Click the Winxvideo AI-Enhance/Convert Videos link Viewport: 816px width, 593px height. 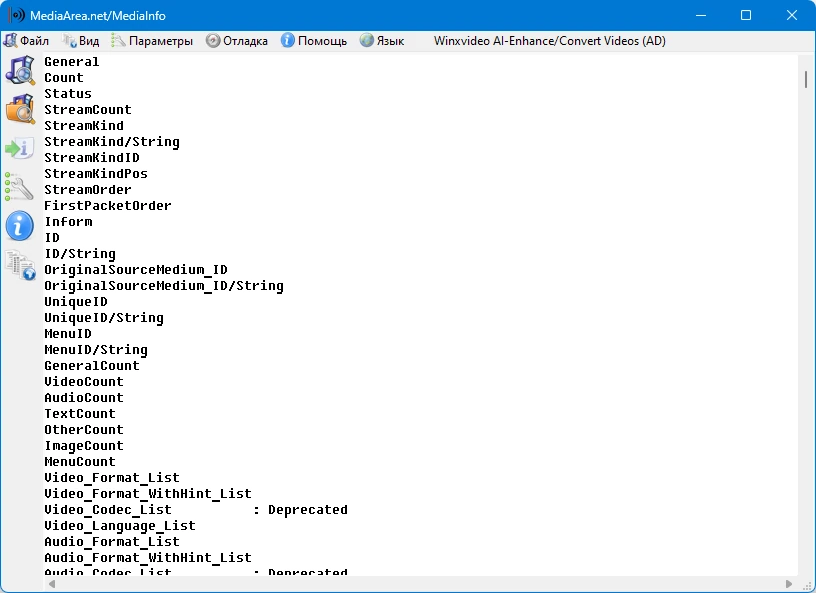coord(550,41)
